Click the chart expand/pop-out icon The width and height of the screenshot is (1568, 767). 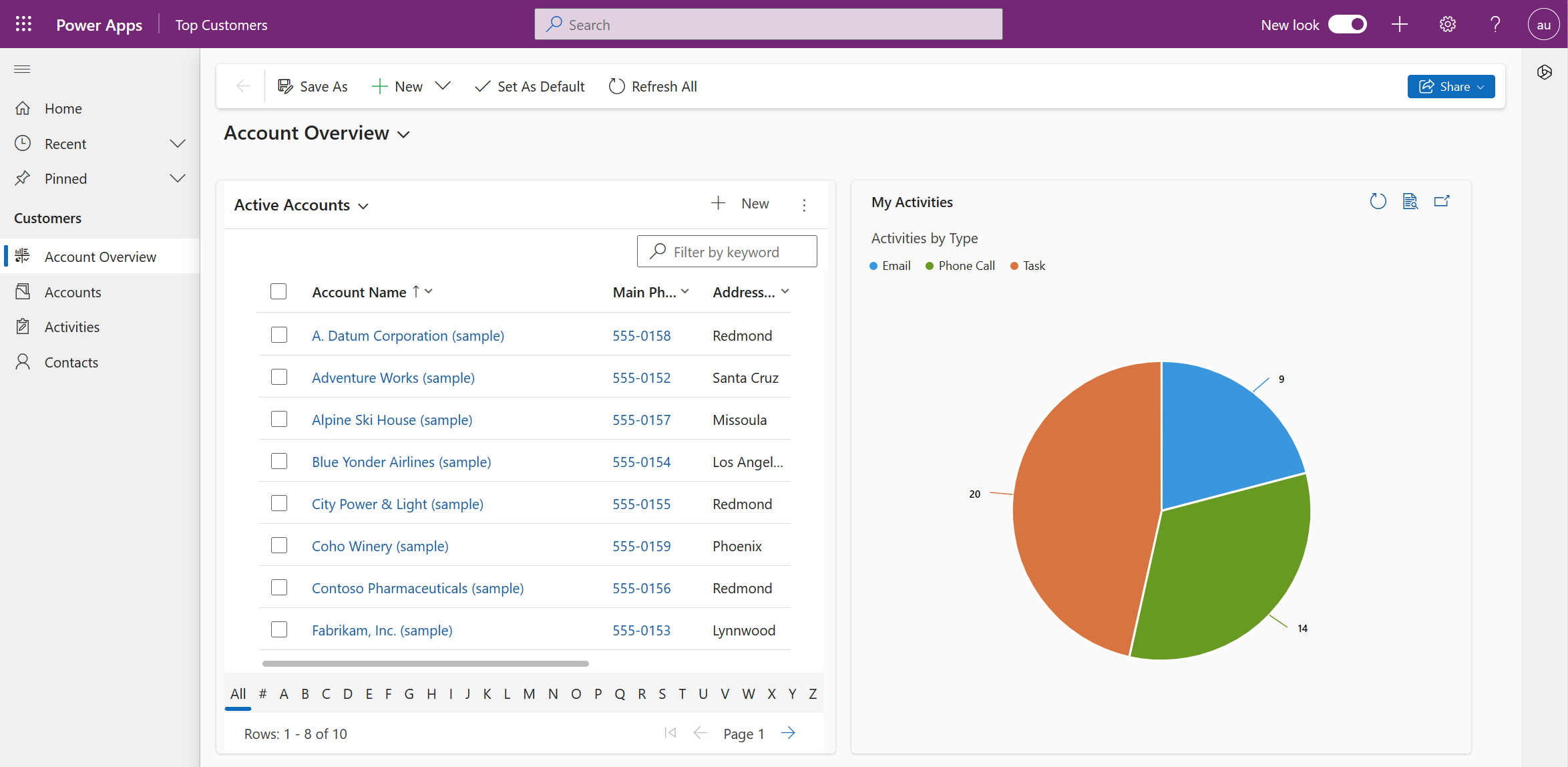(1442, 202)
